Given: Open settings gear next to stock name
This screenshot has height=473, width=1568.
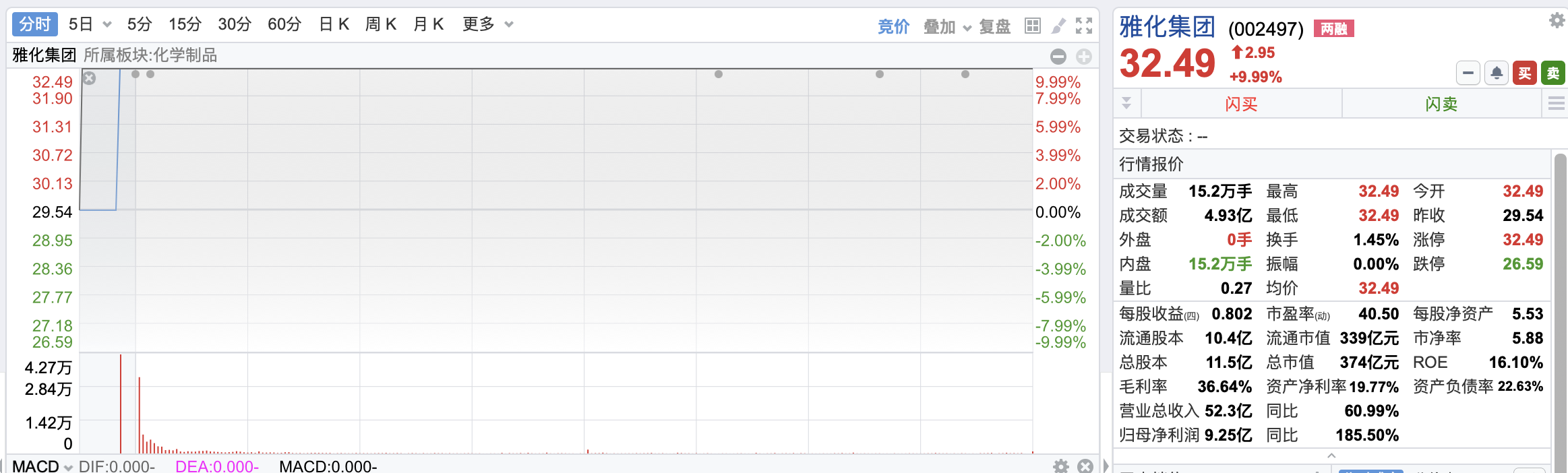Looking at the screenshot, I should [1557, 20].
